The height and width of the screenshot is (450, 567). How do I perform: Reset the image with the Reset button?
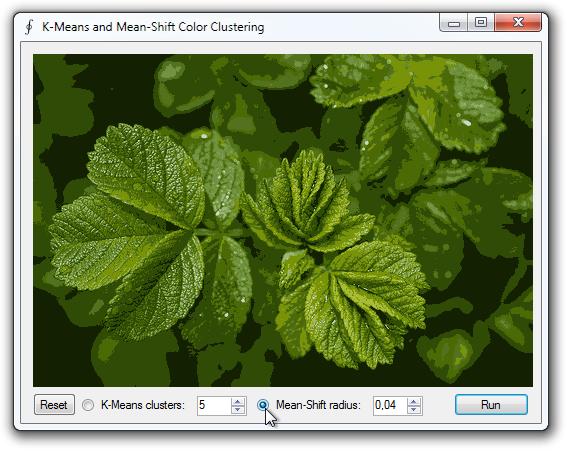point(54,405)
